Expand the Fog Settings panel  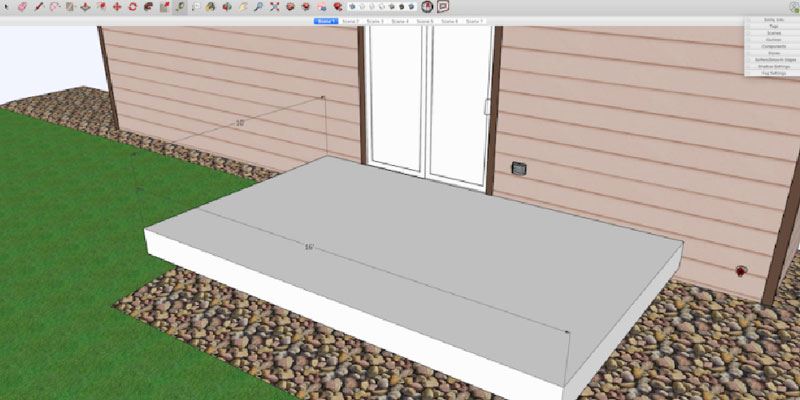pyautogui.click(x=773, y=72)
